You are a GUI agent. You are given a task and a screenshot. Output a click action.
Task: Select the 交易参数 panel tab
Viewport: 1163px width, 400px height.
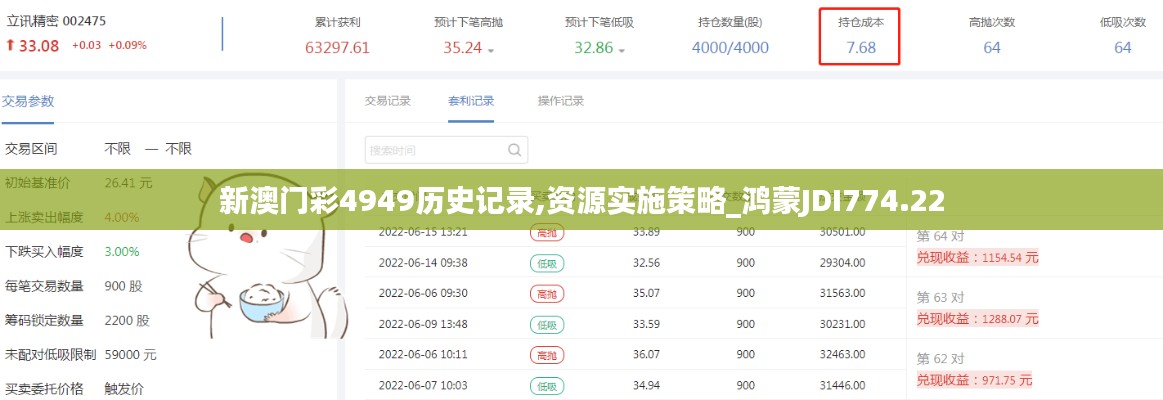(x=28, y=101)
